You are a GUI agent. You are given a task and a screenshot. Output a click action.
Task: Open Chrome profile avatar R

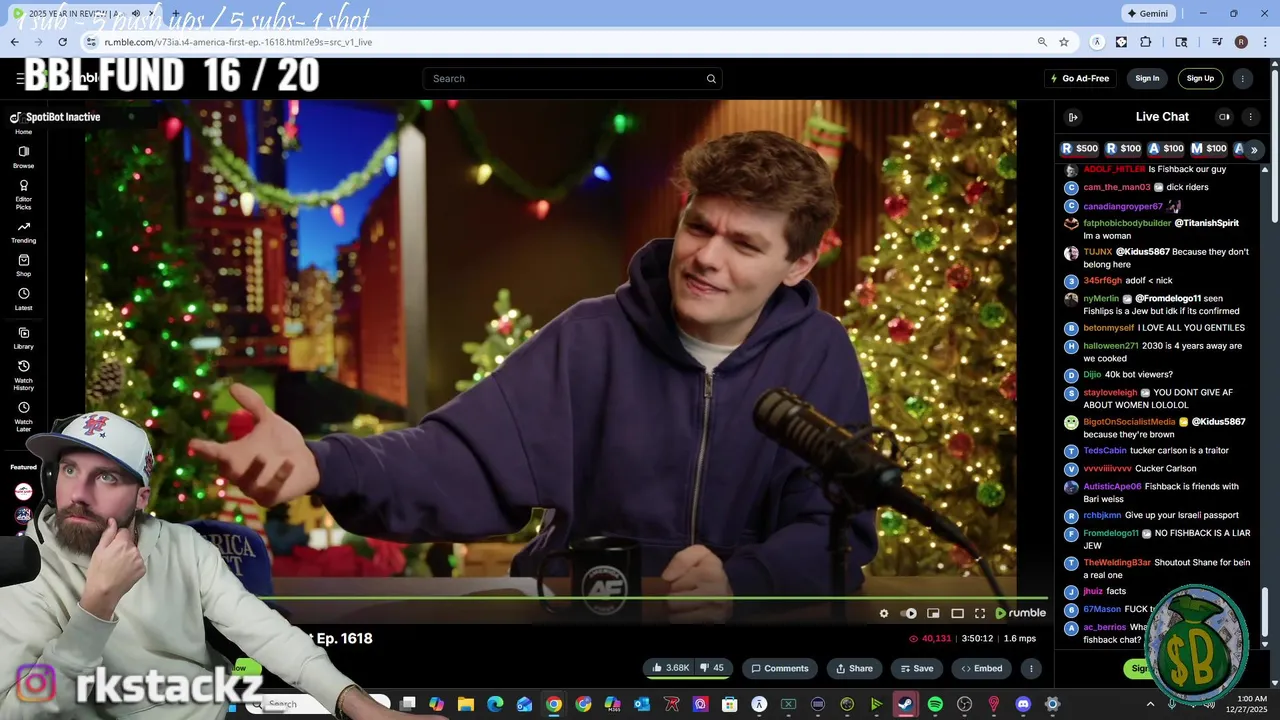(1241, 42)
